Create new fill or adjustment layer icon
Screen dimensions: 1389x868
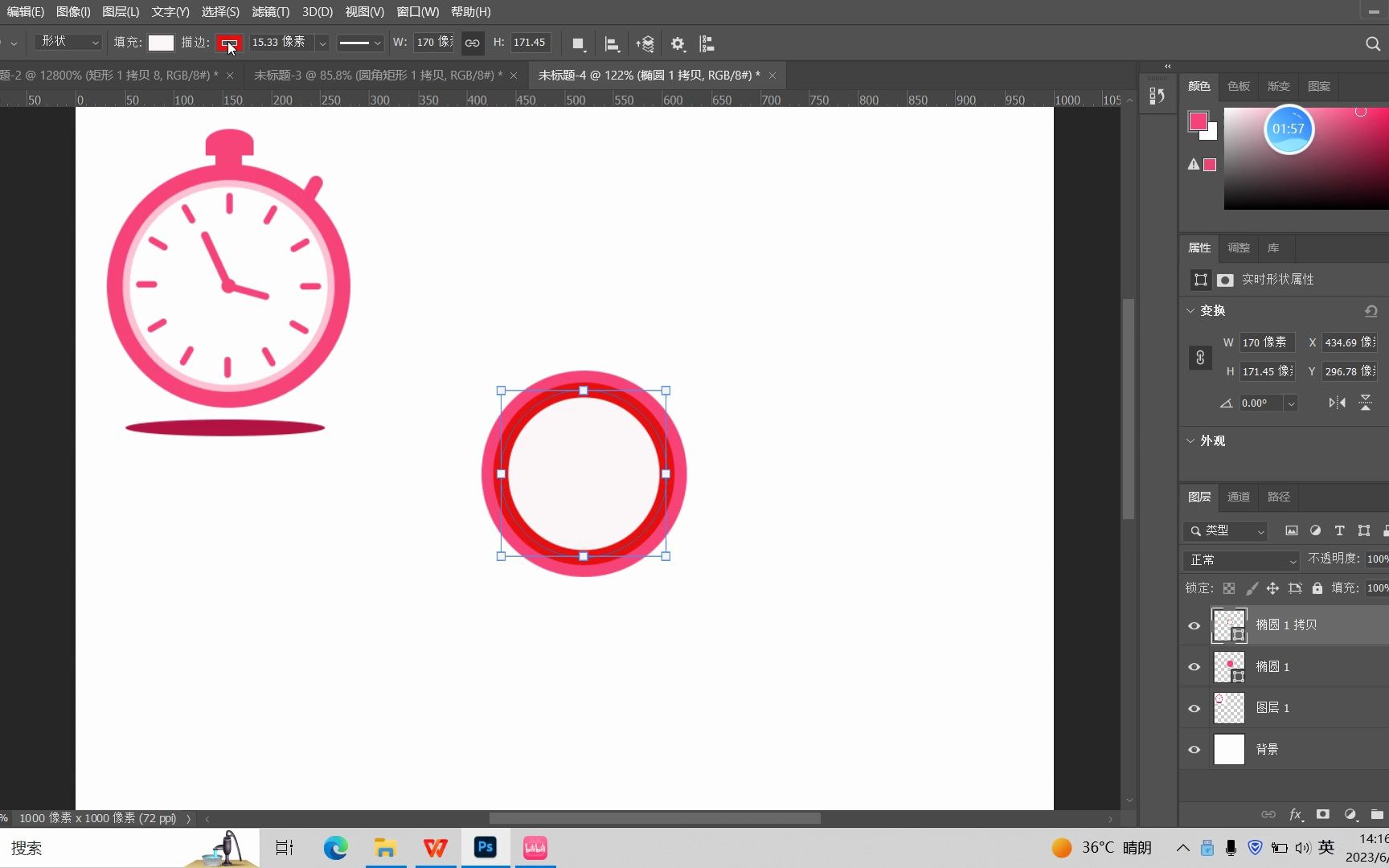(x=1350, y=814)
